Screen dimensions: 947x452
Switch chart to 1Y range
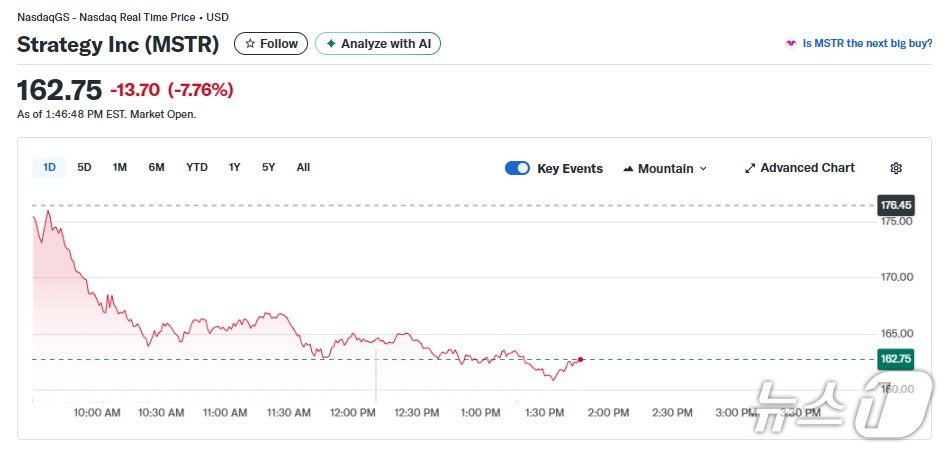pyautogui.click(x=234, y=167)
